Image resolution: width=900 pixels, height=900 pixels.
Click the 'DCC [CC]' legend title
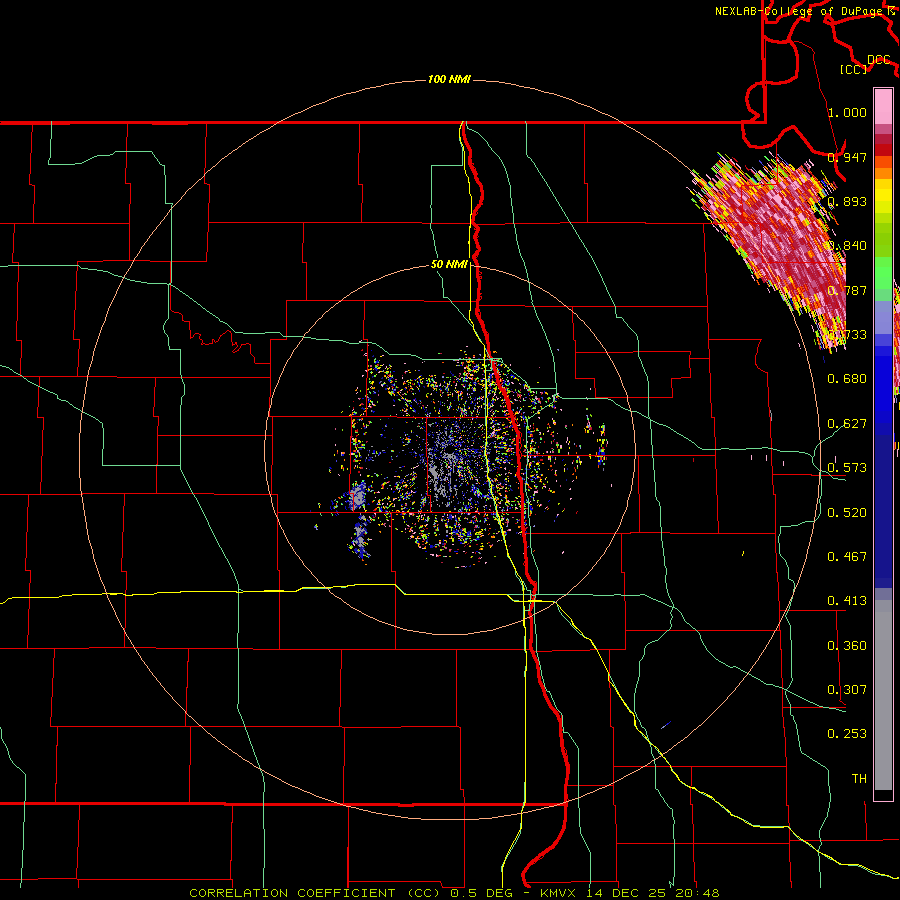click(x=866, y=65)
